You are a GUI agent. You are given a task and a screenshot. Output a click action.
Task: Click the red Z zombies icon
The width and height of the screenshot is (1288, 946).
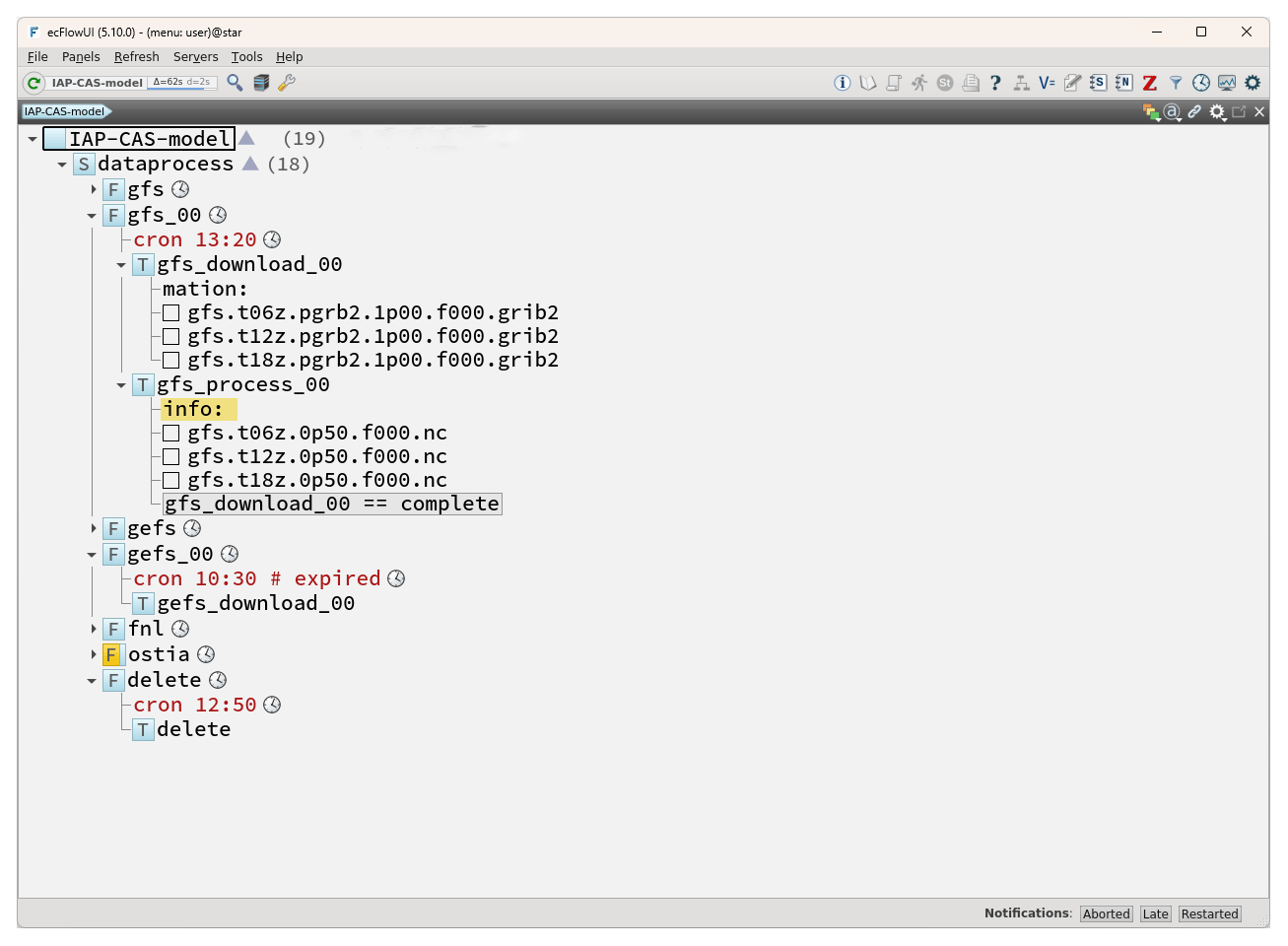pos(1149,83)
